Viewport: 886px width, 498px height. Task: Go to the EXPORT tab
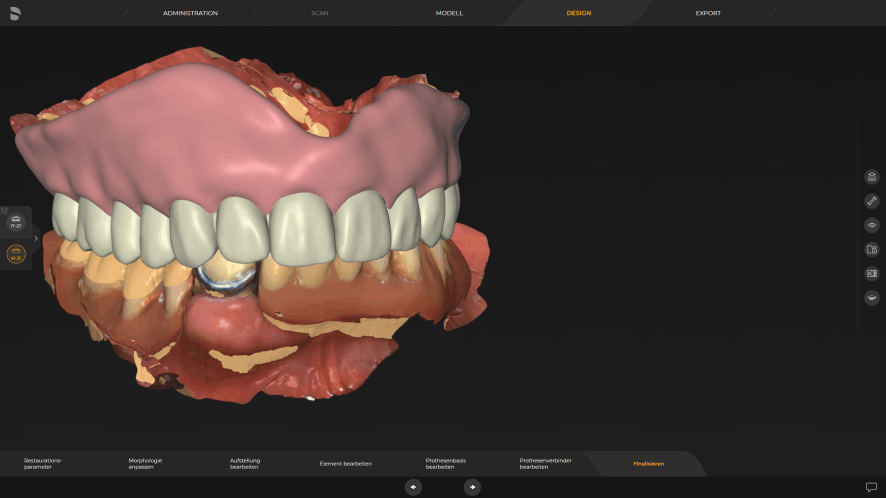[x=708, y=13]
